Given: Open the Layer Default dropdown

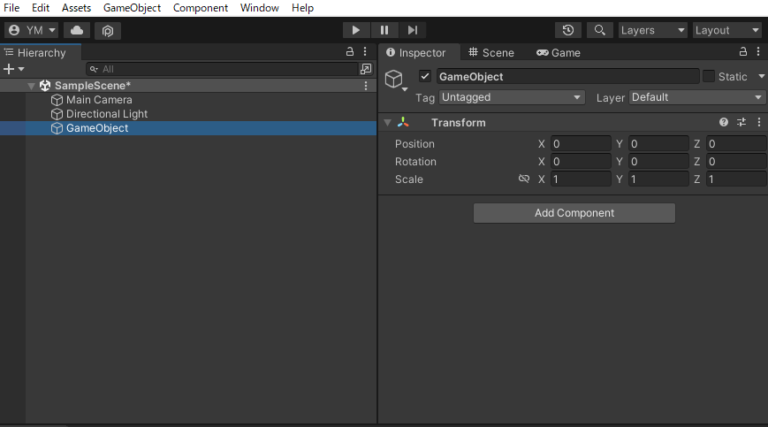Looking at the screenshot, I should pos(696,97).
